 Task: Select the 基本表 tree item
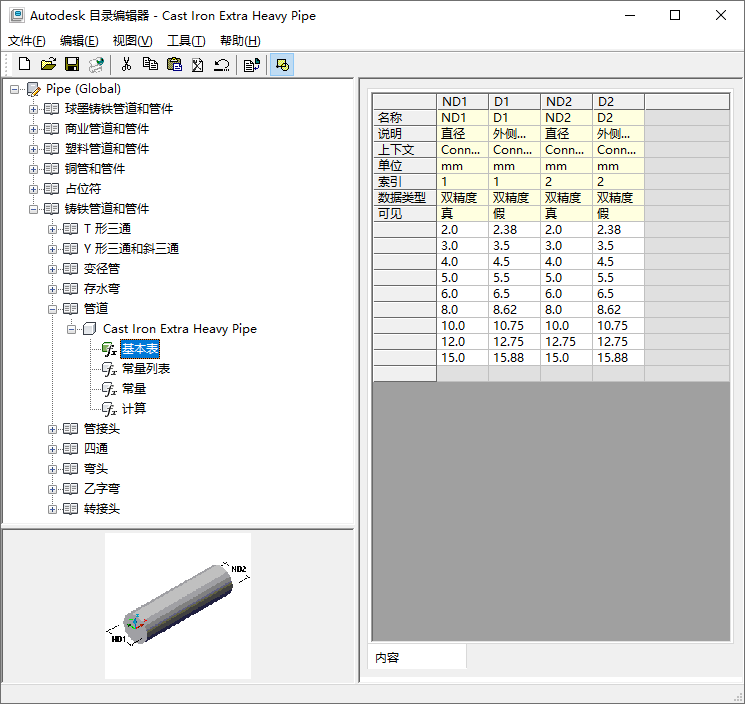(x=140, y=349)
